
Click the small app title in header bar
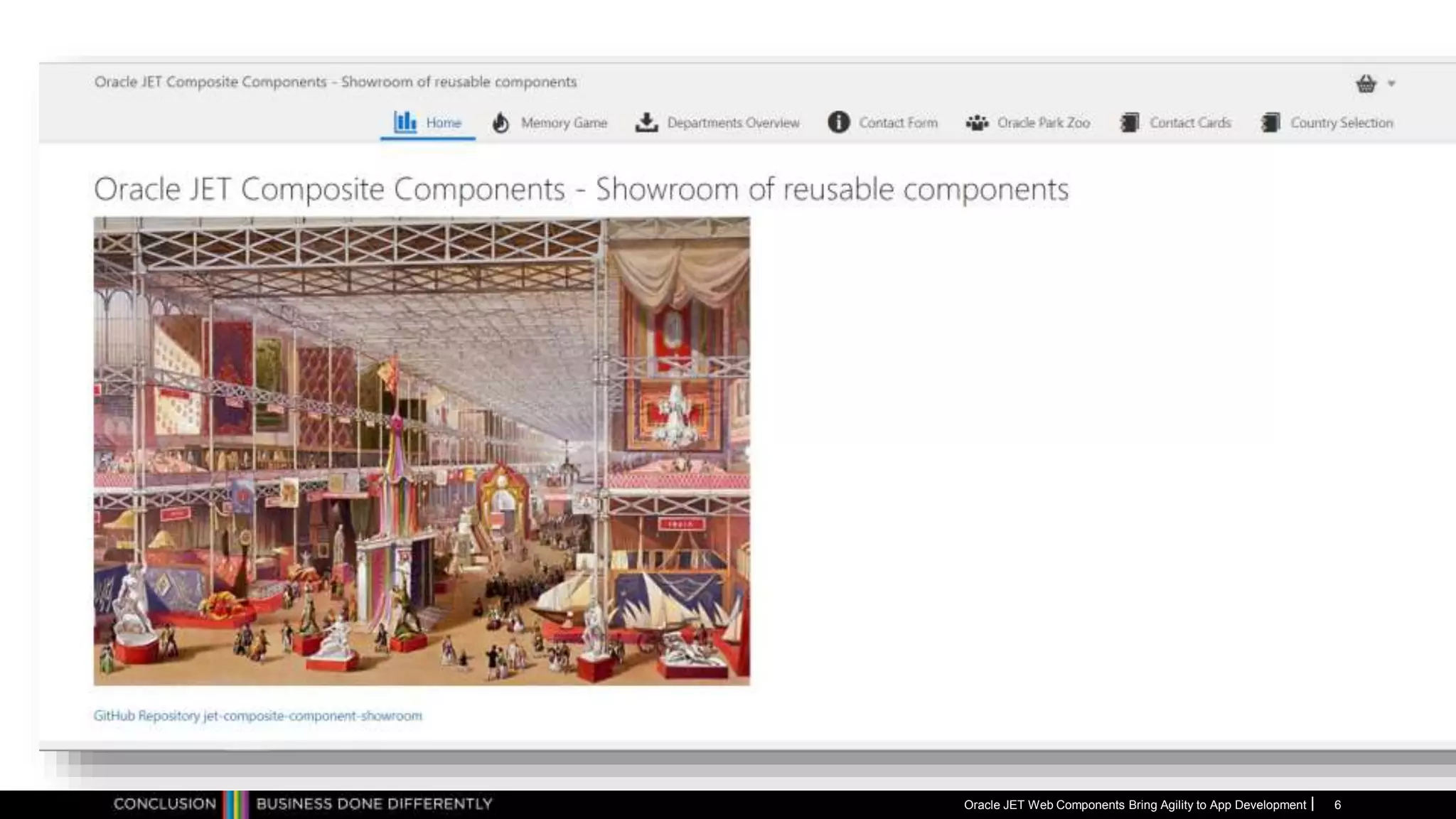tap(336, 82)
